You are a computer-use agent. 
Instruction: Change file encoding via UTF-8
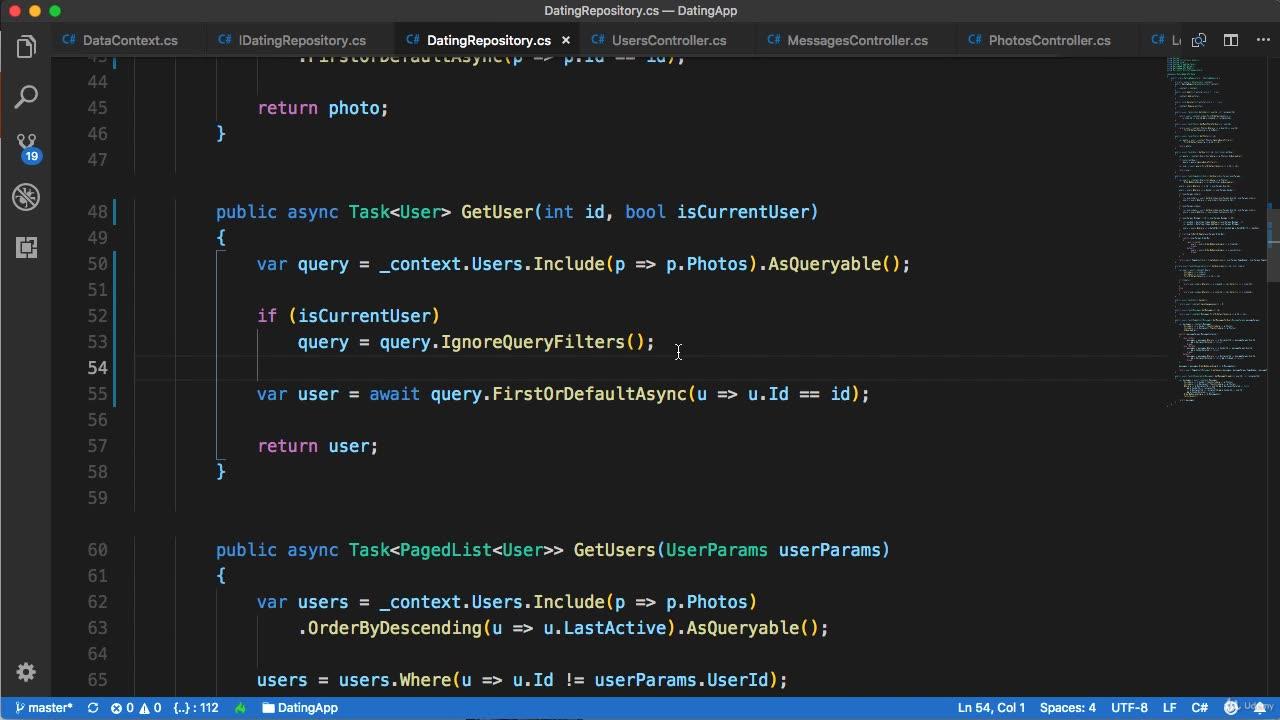click(x=1130, y=708)
